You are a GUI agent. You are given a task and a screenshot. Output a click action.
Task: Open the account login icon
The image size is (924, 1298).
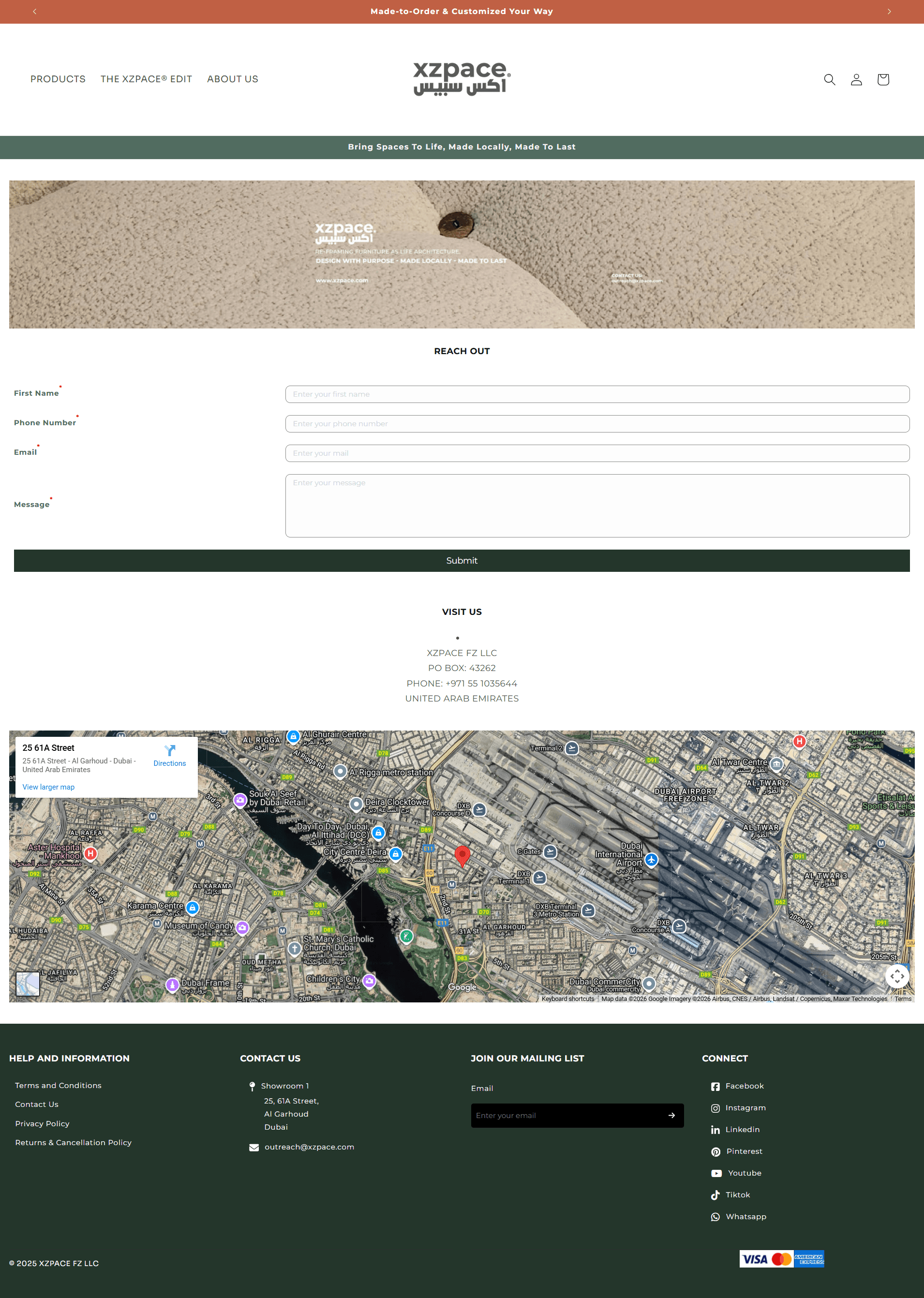[x=856, y=80]
